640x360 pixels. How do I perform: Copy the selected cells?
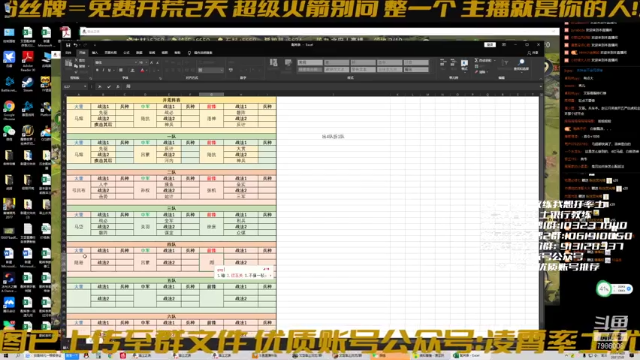(76, 66)
